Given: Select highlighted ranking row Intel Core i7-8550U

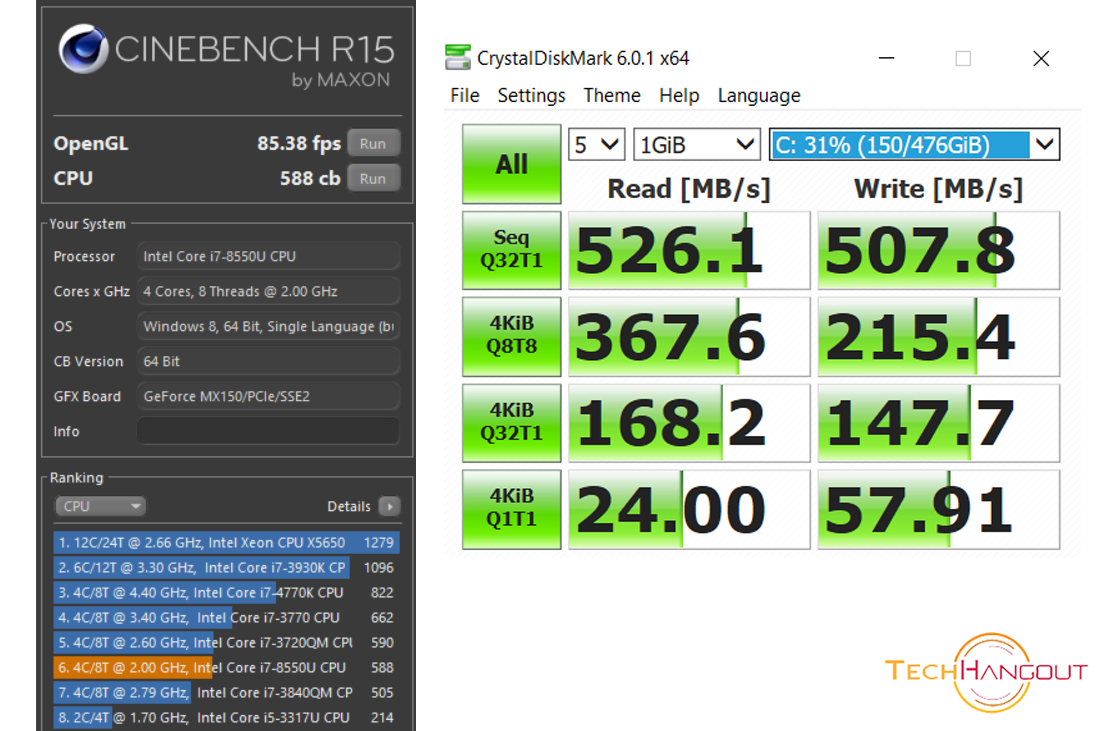Looking at the screenshot, I should click(x=227, y=667).
